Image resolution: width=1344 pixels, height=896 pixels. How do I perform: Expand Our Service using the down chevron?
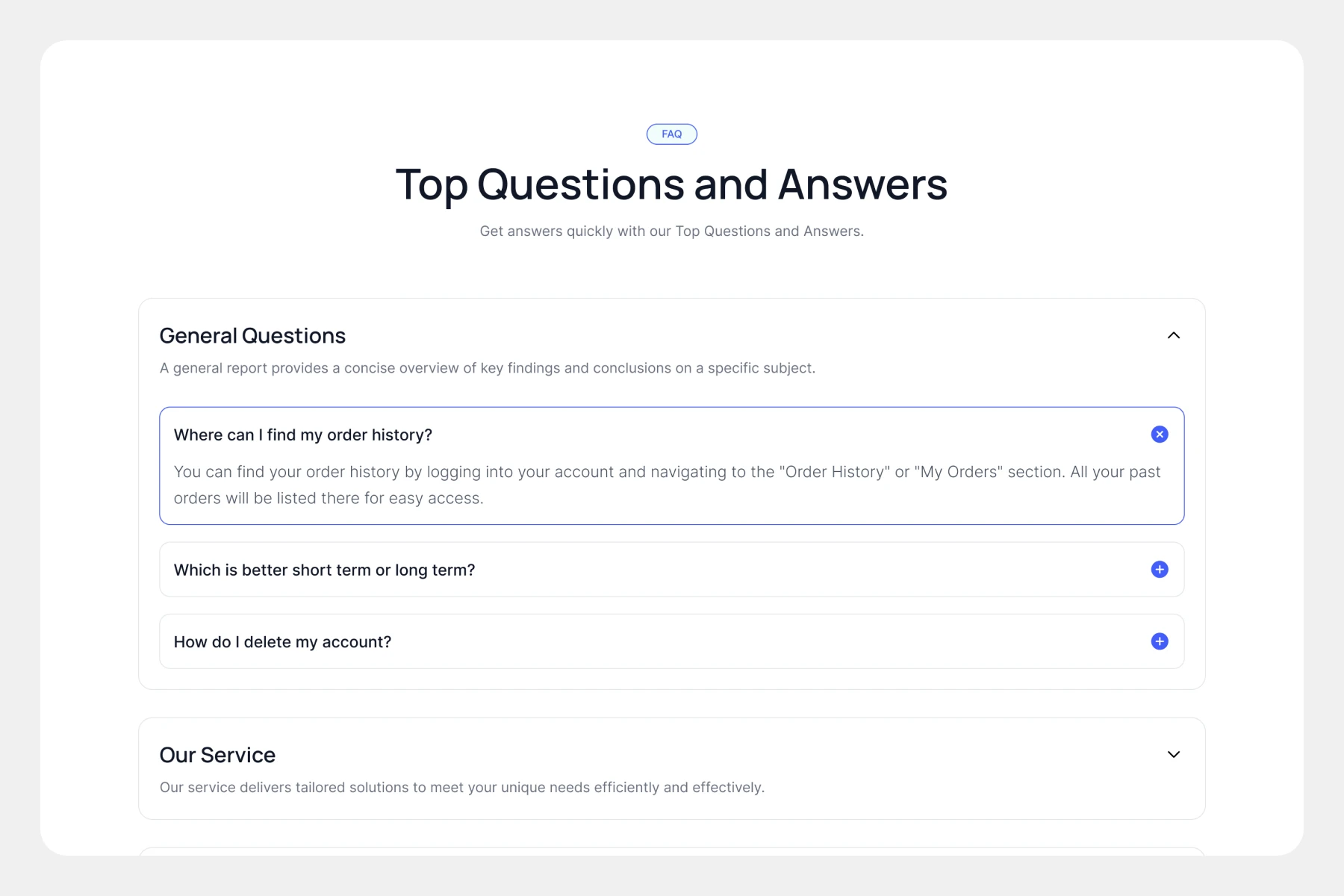tap(1173, 754)
